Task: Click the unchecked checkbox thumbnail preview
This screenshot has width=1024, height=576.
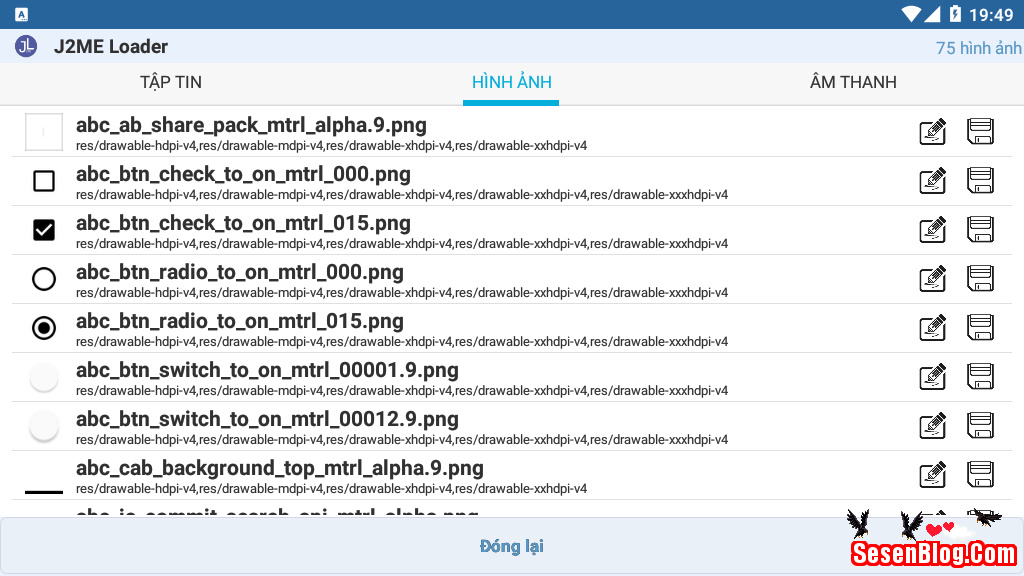Action: pos(44,181)
